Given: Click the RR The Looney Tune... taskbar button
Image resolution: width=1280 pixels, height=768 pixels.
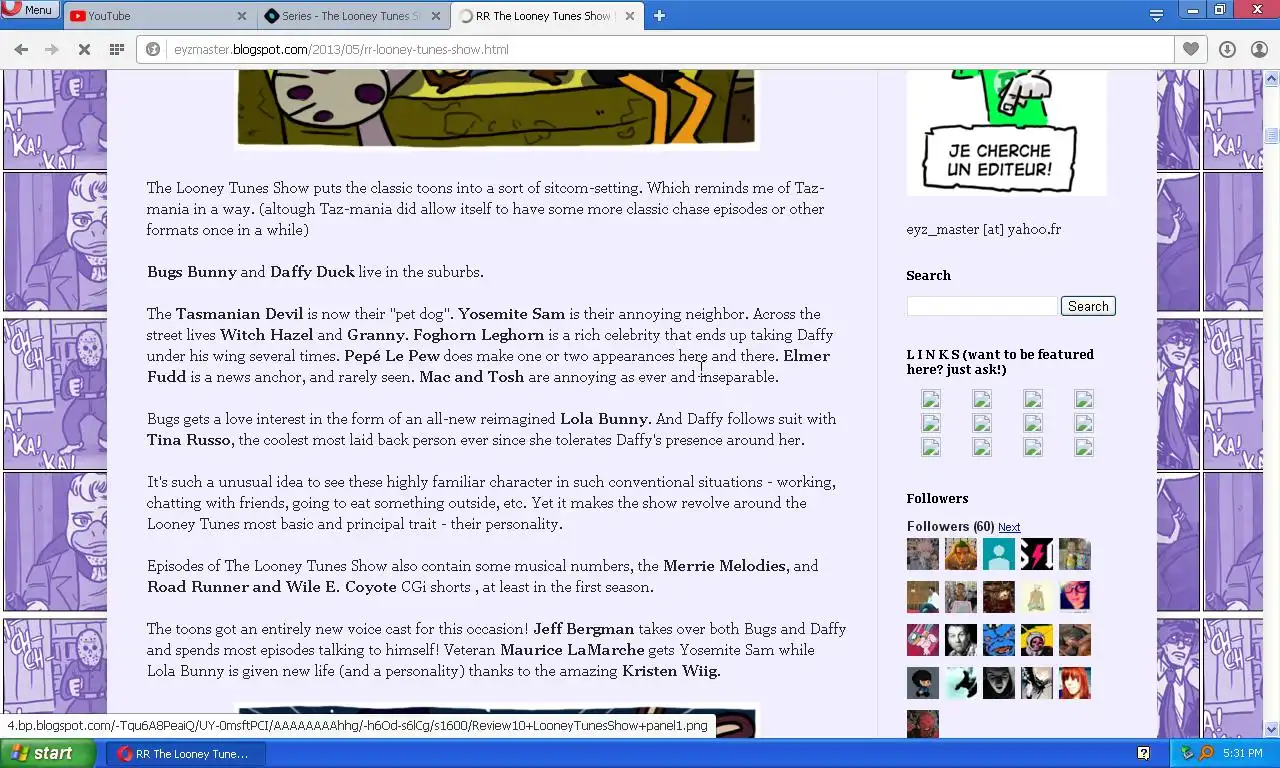Looking at the screenshot, I should tap(186, 754).
